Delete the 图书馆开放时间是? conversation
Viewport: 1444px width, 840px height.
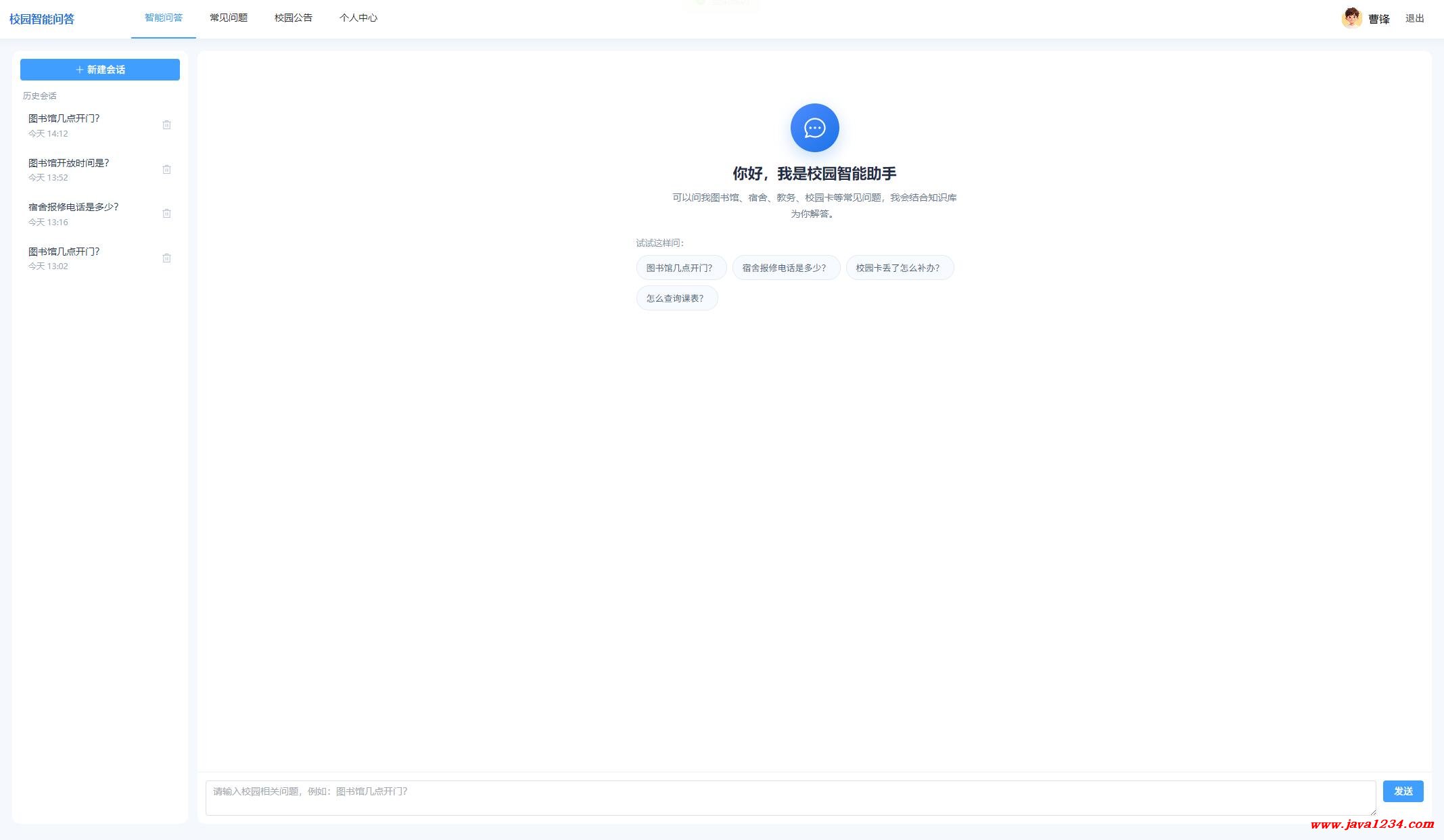tap(166, 169)
